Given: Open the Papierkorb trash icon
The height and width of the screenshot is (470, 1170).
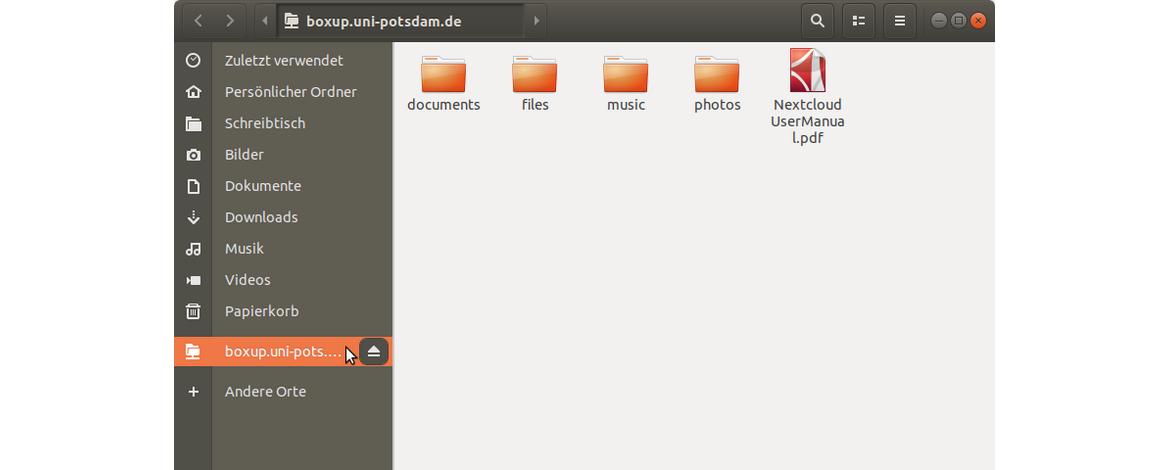Looking at the screenshot, I should [x=193, y=311].
